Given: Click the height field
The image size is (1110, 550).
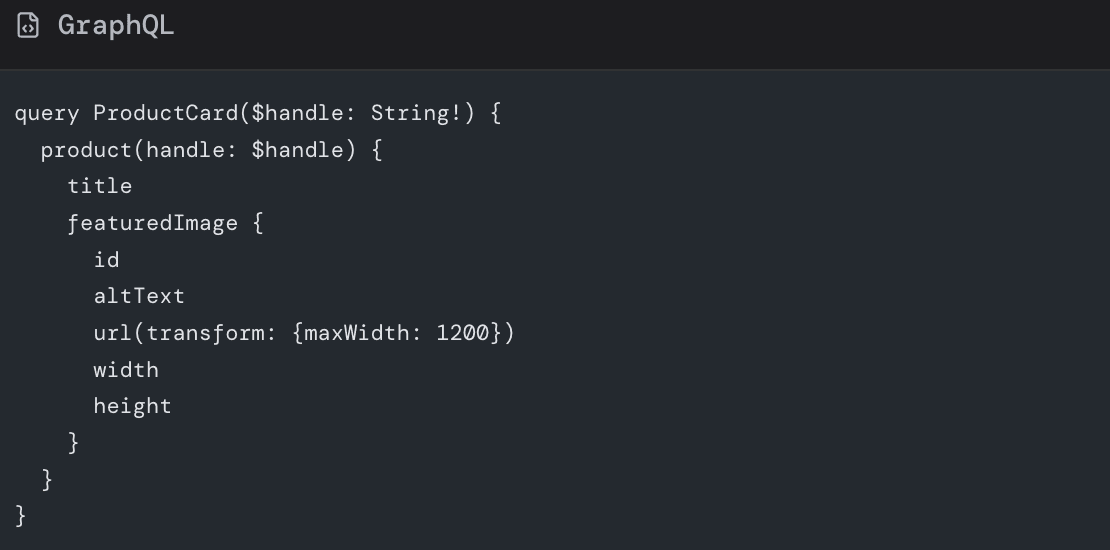Looking at the screenshot, I should point(132,406).
